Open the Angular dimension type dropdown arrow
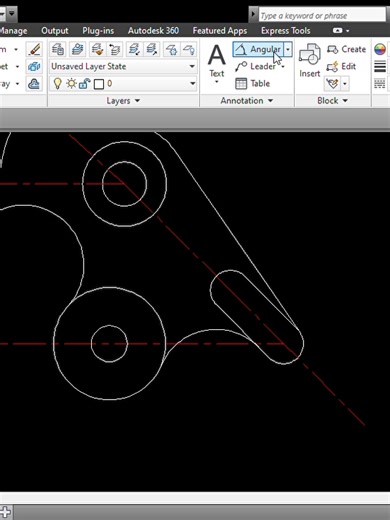 pyautogui.click(x=288, y=49)
